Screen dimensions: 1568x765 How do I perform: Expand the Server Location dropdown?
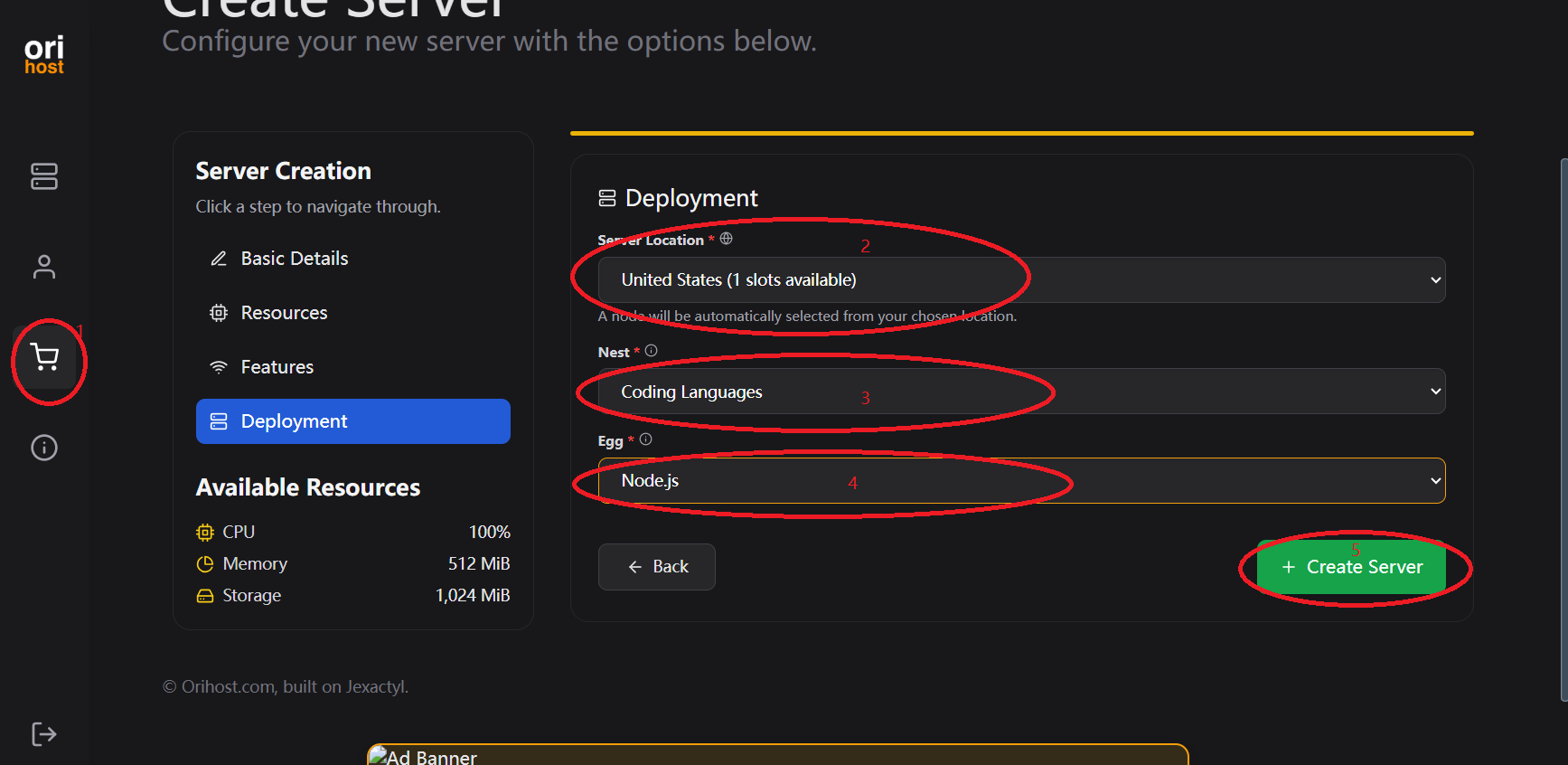click(x=1021, y=280)
